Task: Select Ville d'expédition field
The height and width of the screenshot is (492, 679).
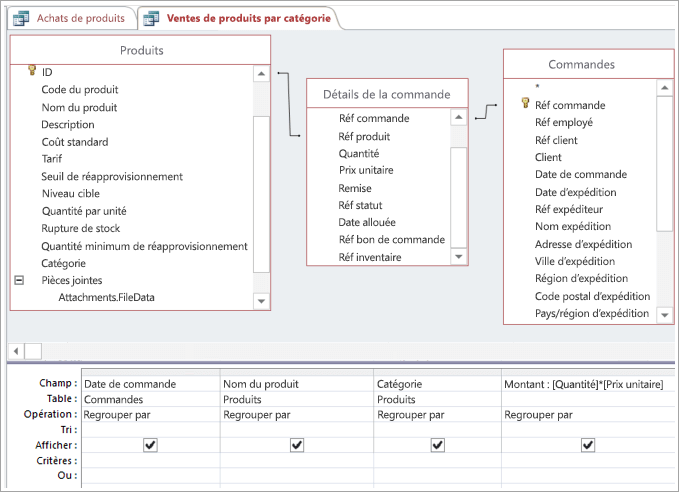Action: click(x=575, y=261)
